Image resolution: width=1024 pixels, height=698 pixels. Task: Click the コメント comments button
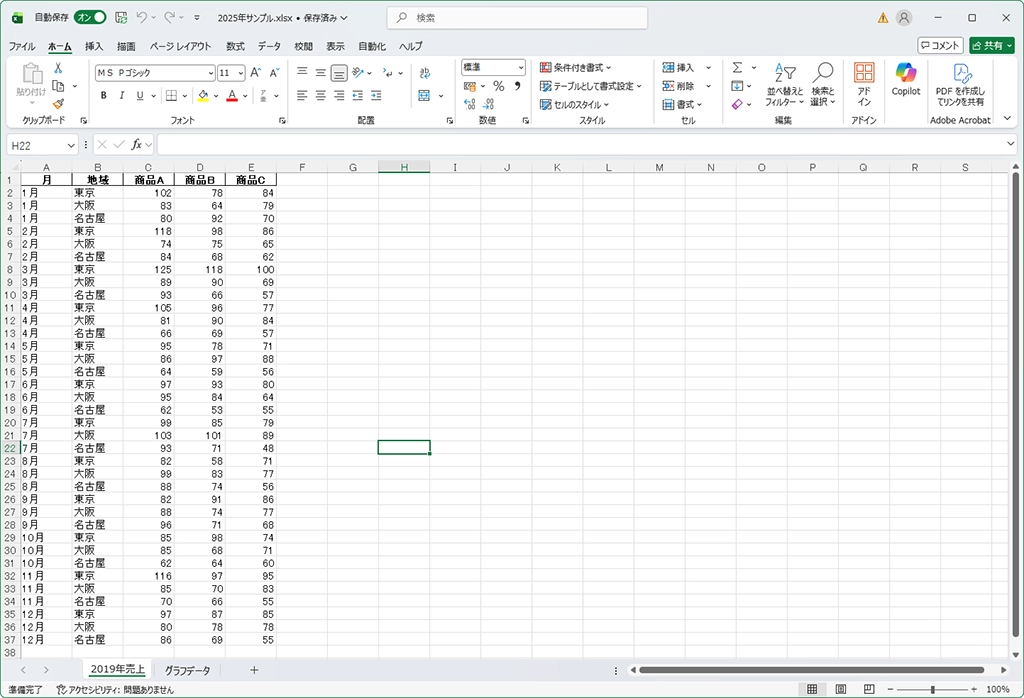[x=940, y=45]
